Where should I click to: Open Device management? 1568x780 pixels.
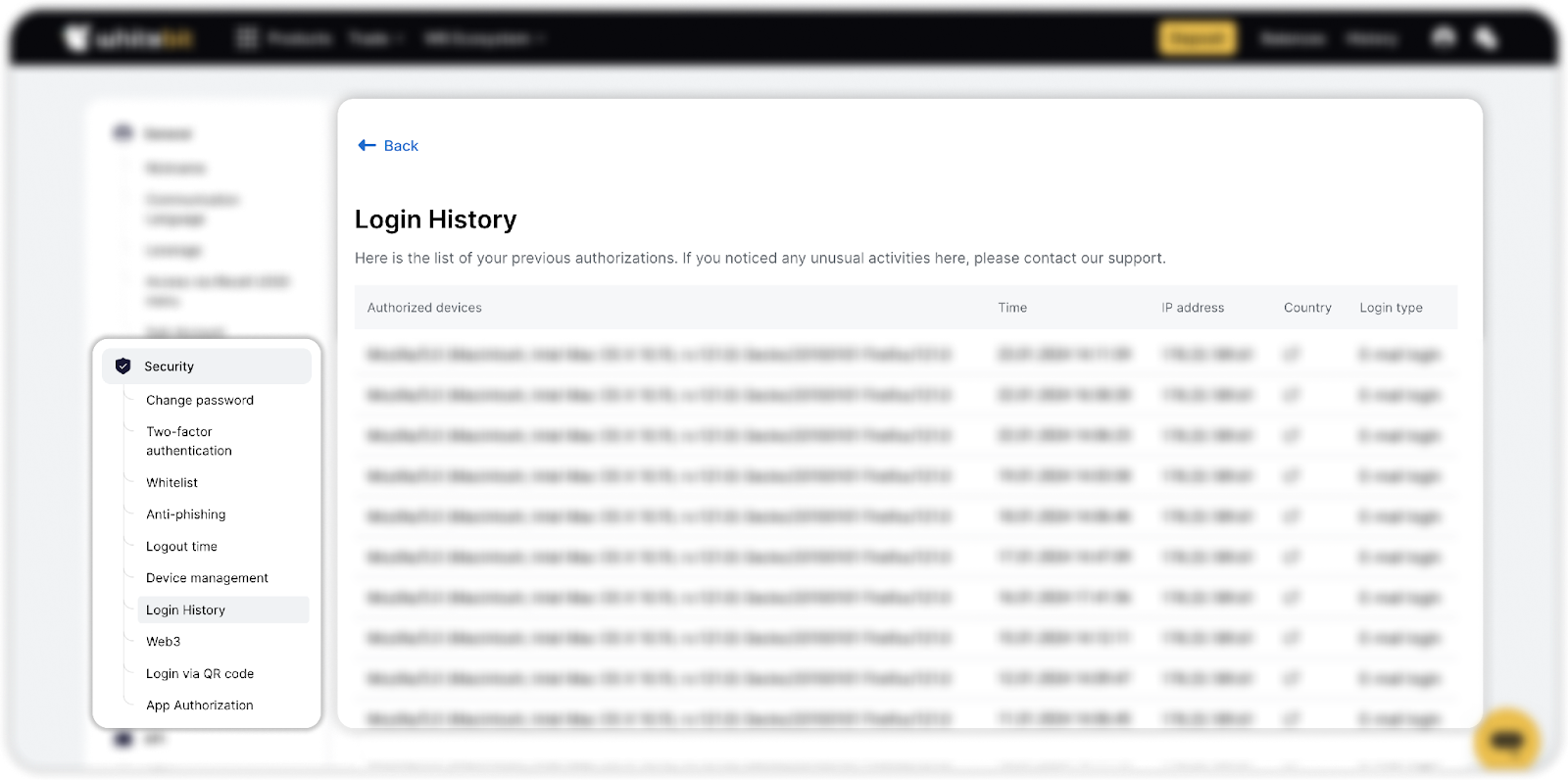(207, 578)
